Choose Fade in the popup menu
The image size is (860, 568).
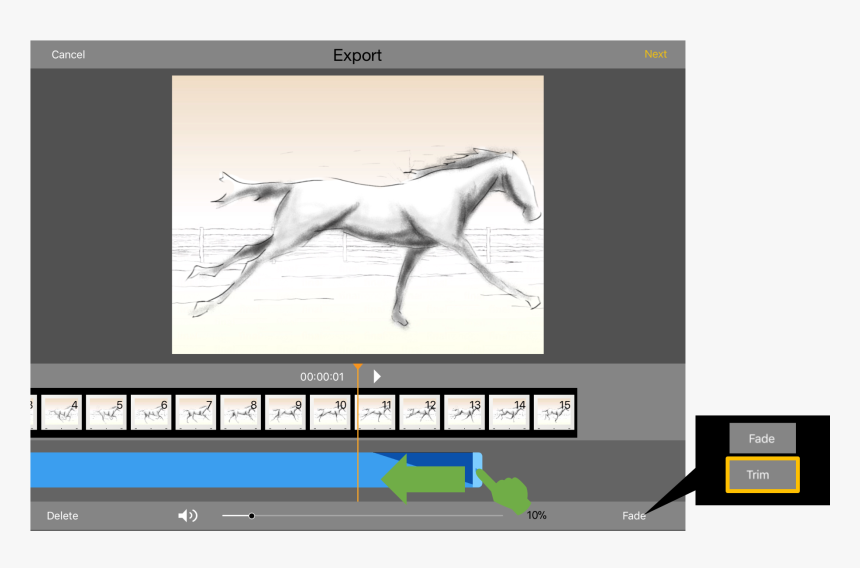click(762, 438)
